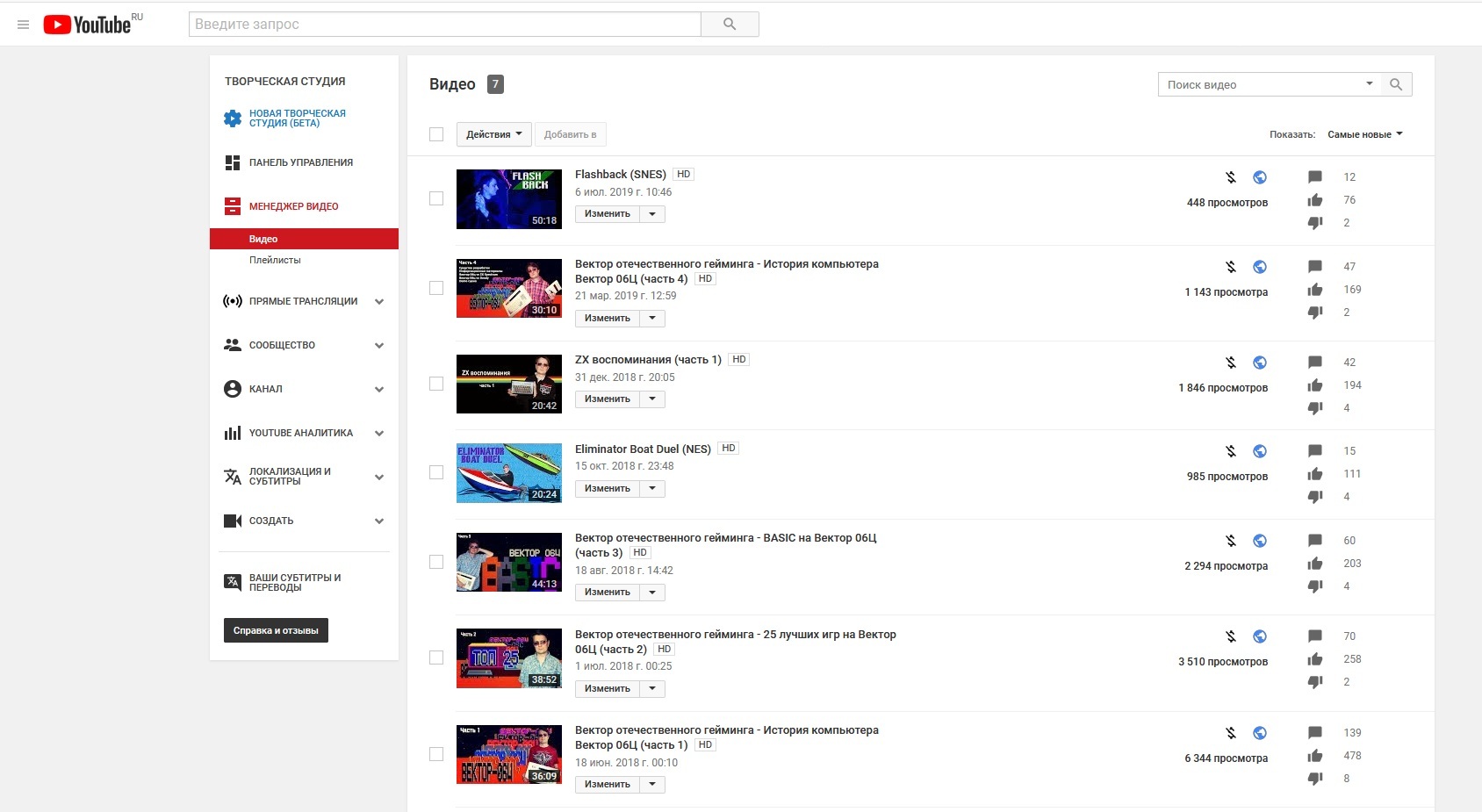Focus the YouTube search input field
This screenshot has width=1482, height=812.
pos(445,25)
